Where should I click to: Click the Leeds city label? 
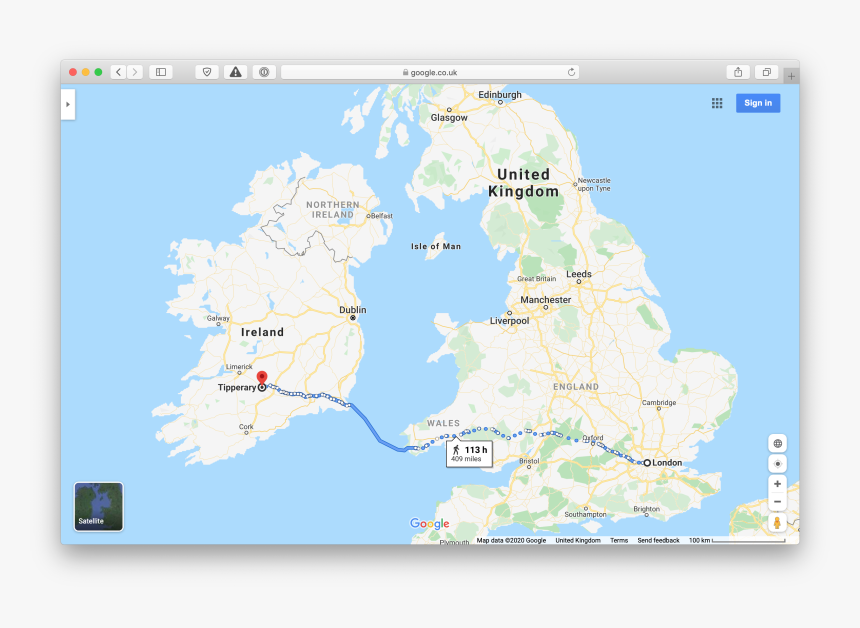click(579, 274)
